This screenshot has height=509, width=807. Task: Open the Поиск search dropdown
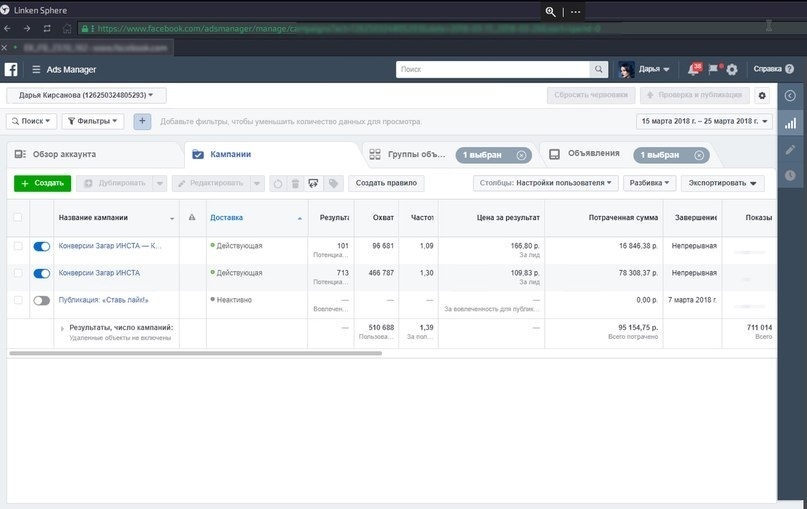coord(31,121)
